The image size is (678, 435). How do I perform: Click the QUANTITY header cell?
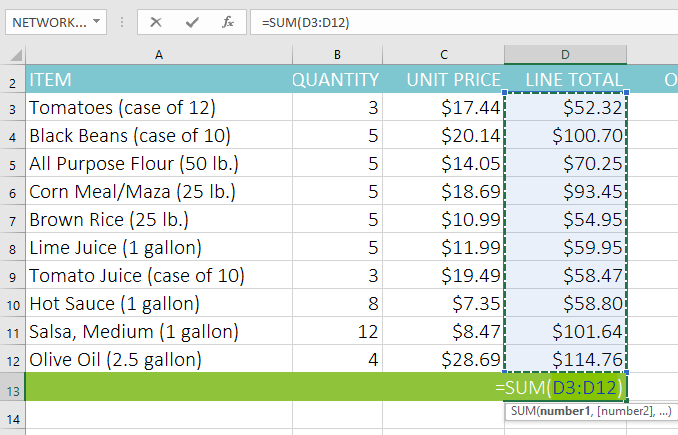[337, 80]
